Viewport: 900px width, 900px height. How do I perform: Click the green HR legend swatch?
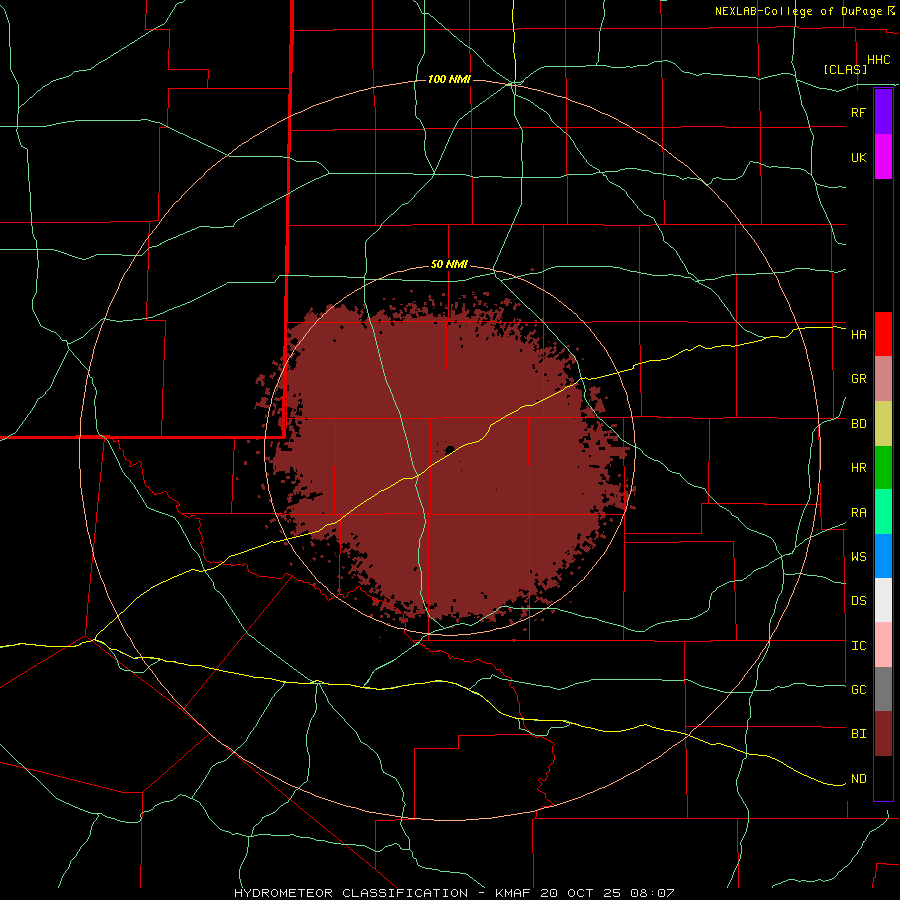(883, 468)
